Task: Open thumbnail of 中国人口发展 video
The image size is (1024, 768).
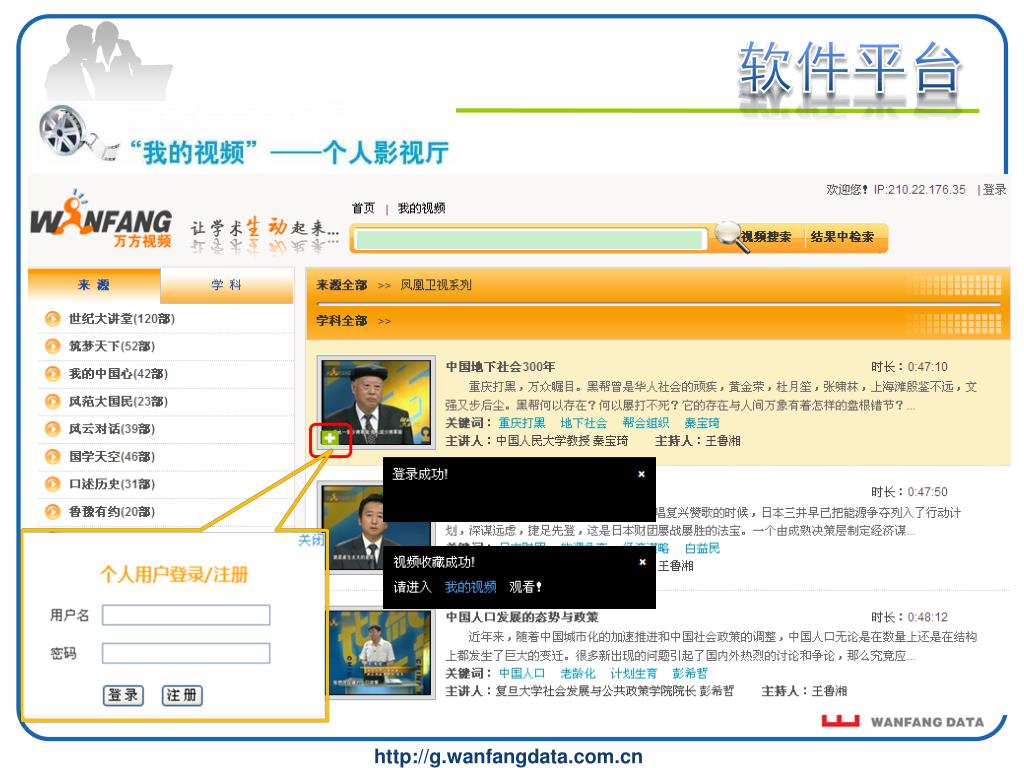Action: click(x=381, y=653)
